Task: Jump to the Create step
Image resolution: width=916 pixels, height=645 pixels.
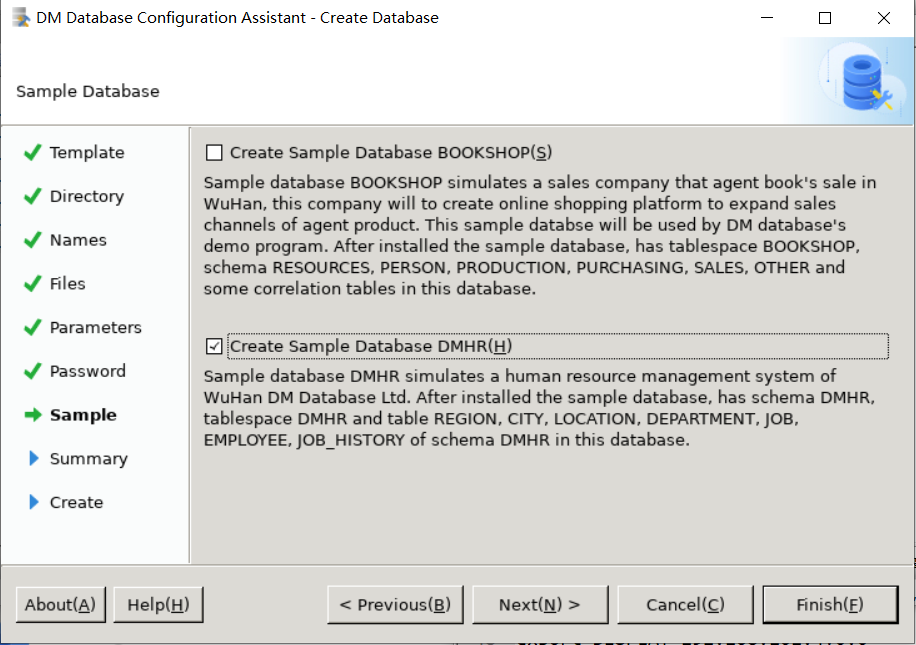Action: (x=77, y=502)
